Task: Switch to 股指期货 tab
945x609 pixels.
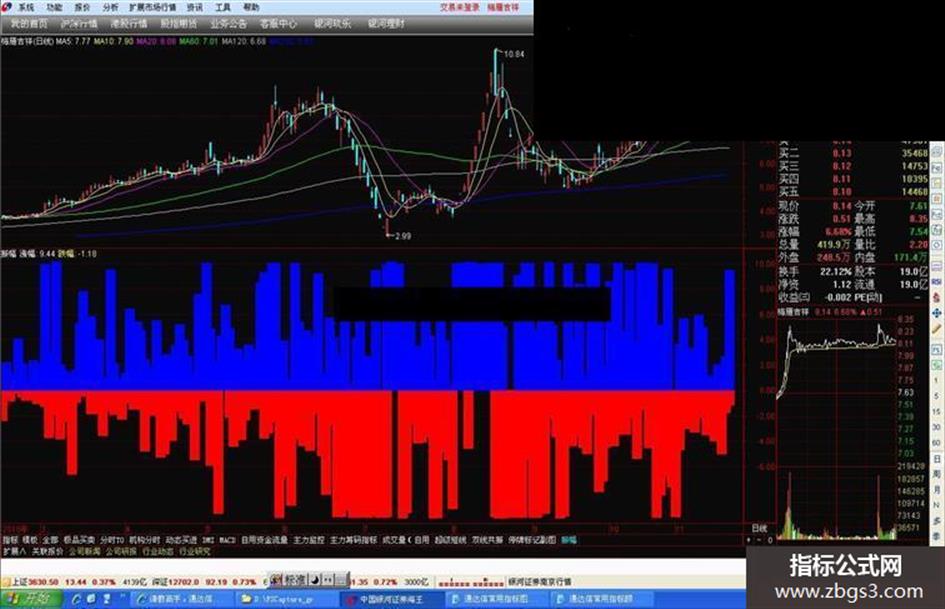Action: click(179, 24)
